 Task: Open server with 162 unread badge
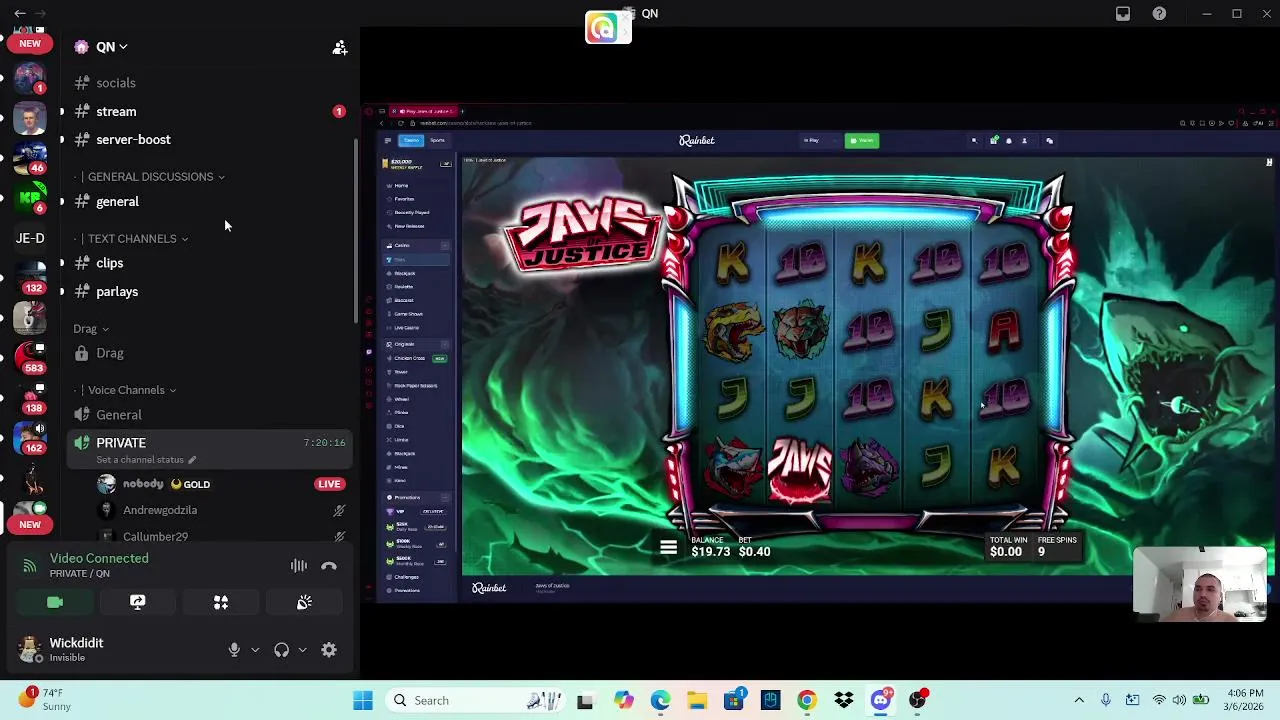click(30, 438)
